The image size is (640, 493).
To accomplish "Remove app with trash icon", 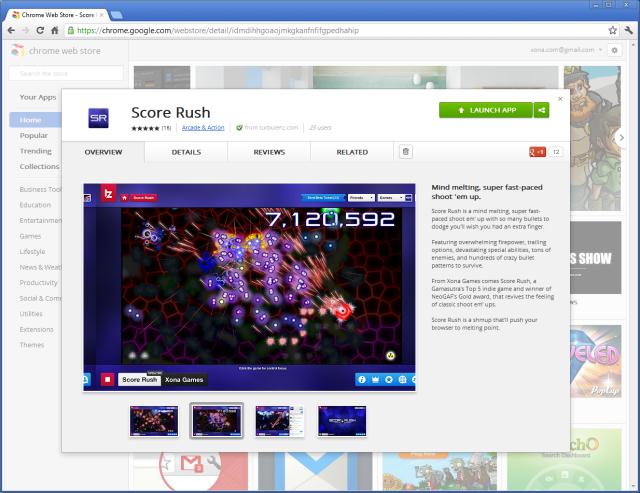I will [406, 152].
